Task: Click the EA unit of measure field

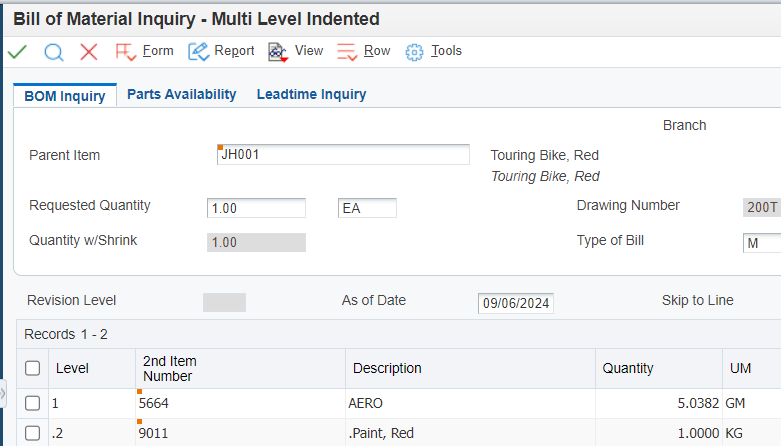Action: (x=367, y=208)
